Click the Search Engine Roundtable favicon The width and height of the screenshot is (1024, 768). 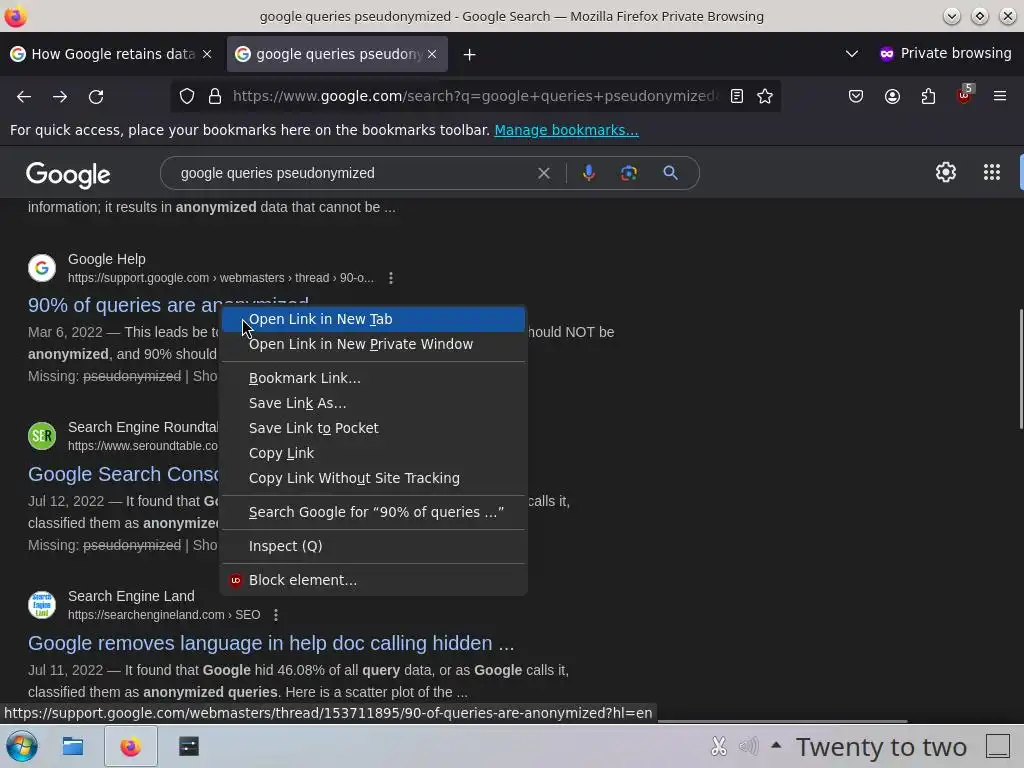(x=42, y=436)
